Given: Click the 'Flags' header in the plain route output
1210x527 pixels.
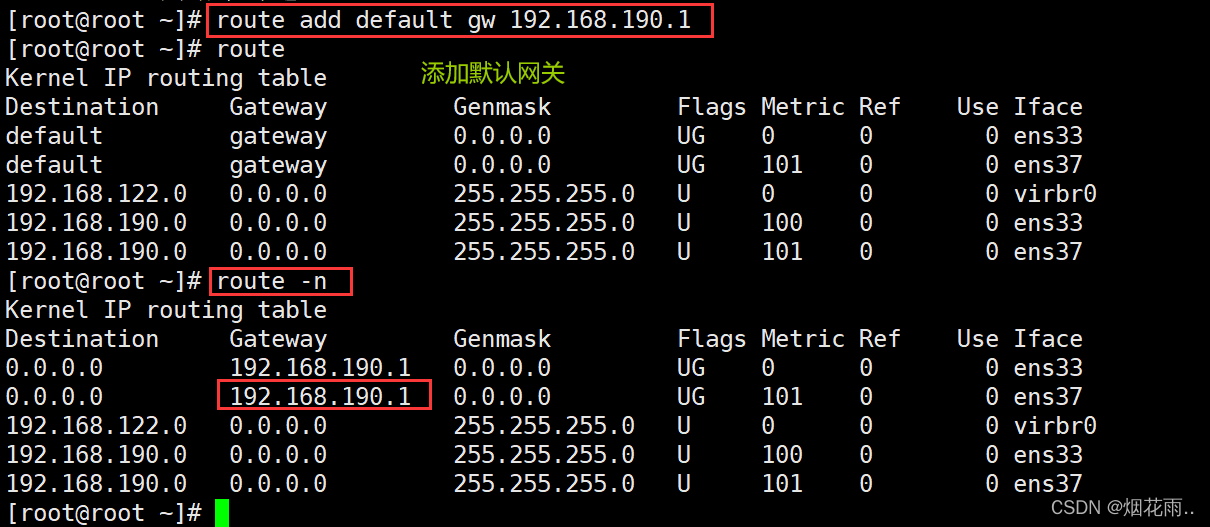Looking at the screenshot, I should coord(712,107).
